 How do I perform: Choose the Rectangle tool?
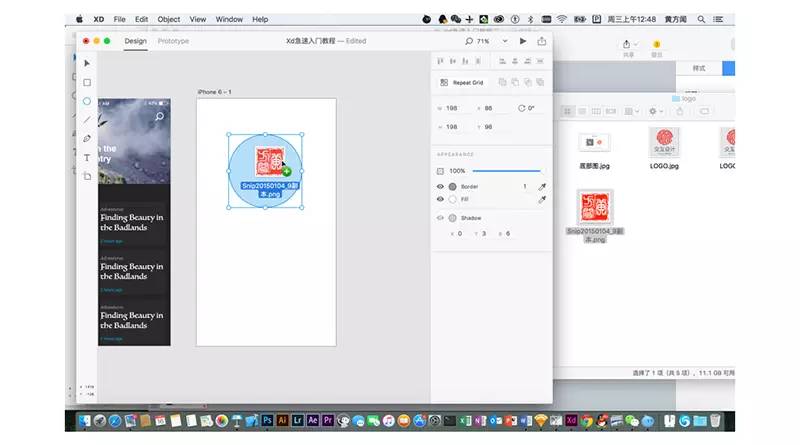87,82
